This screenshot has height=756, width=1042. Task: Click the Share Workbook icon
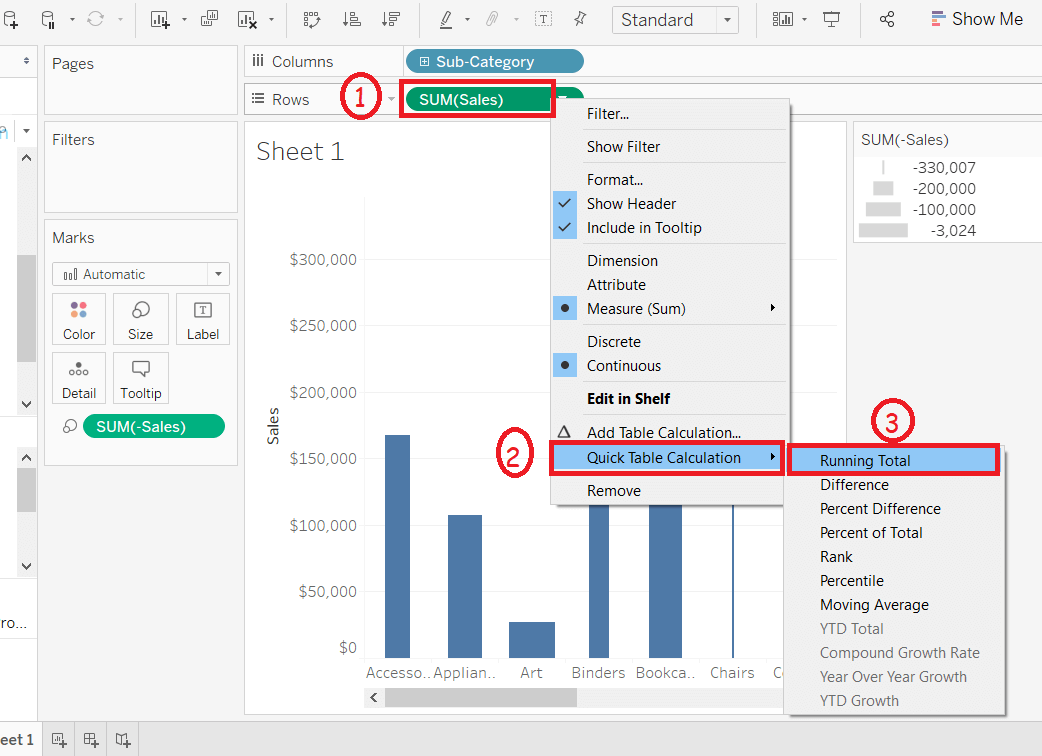[x=887, y=19]
